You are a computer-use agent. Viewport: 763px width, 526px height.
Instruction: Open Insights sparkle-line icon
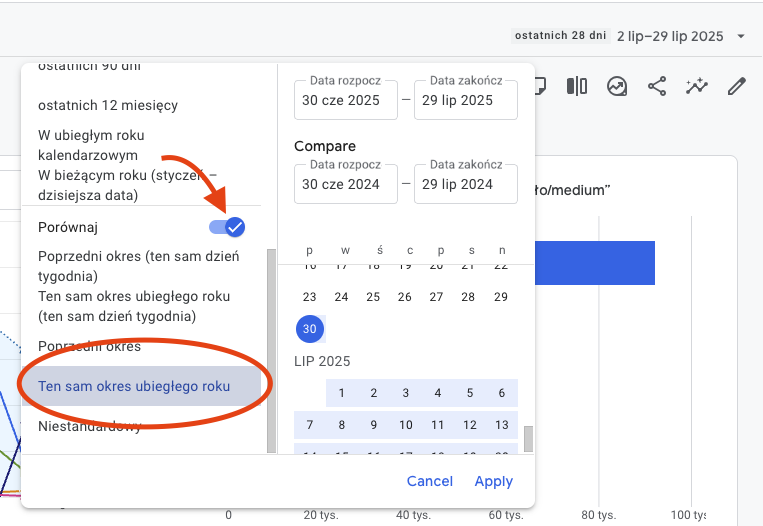[697, 87]
